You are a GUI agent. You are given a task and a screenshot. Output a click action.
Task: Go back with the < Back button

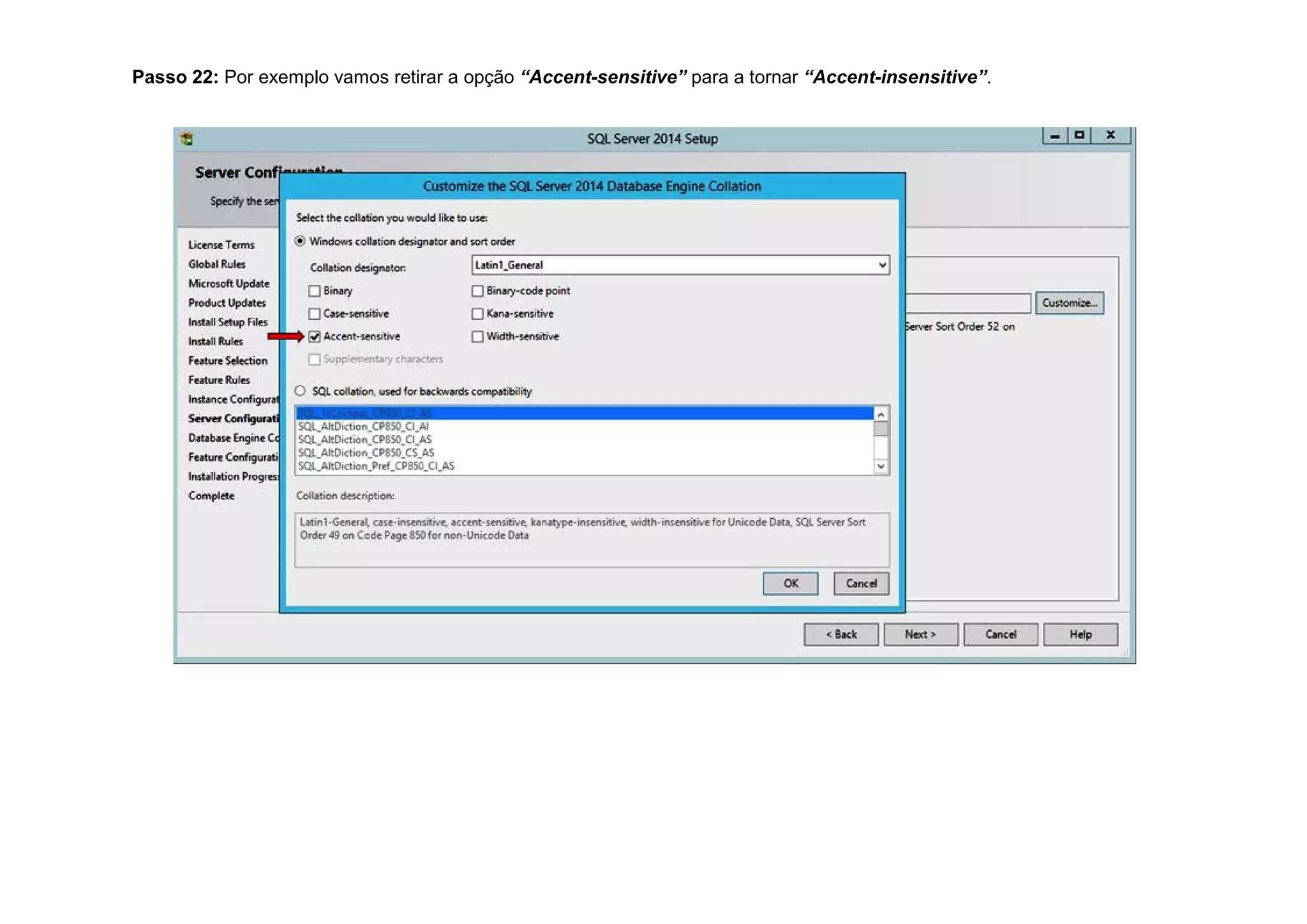[840, 634]
